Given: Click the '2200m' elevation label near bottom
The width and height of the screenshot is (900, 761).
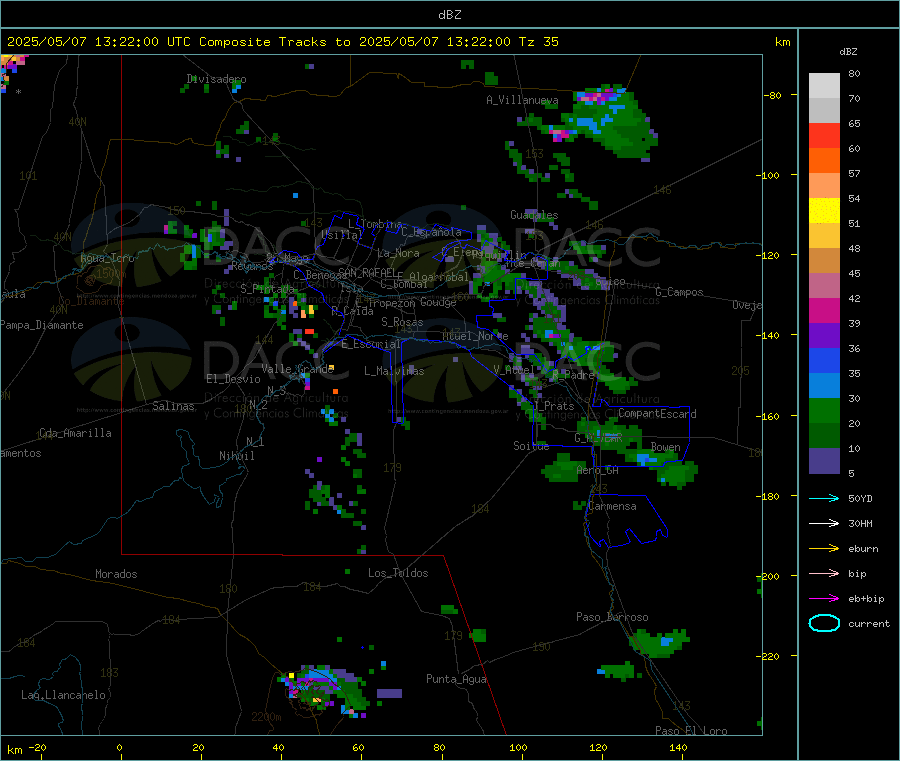Looking at the screenshot, I should [x=266, y=717].
